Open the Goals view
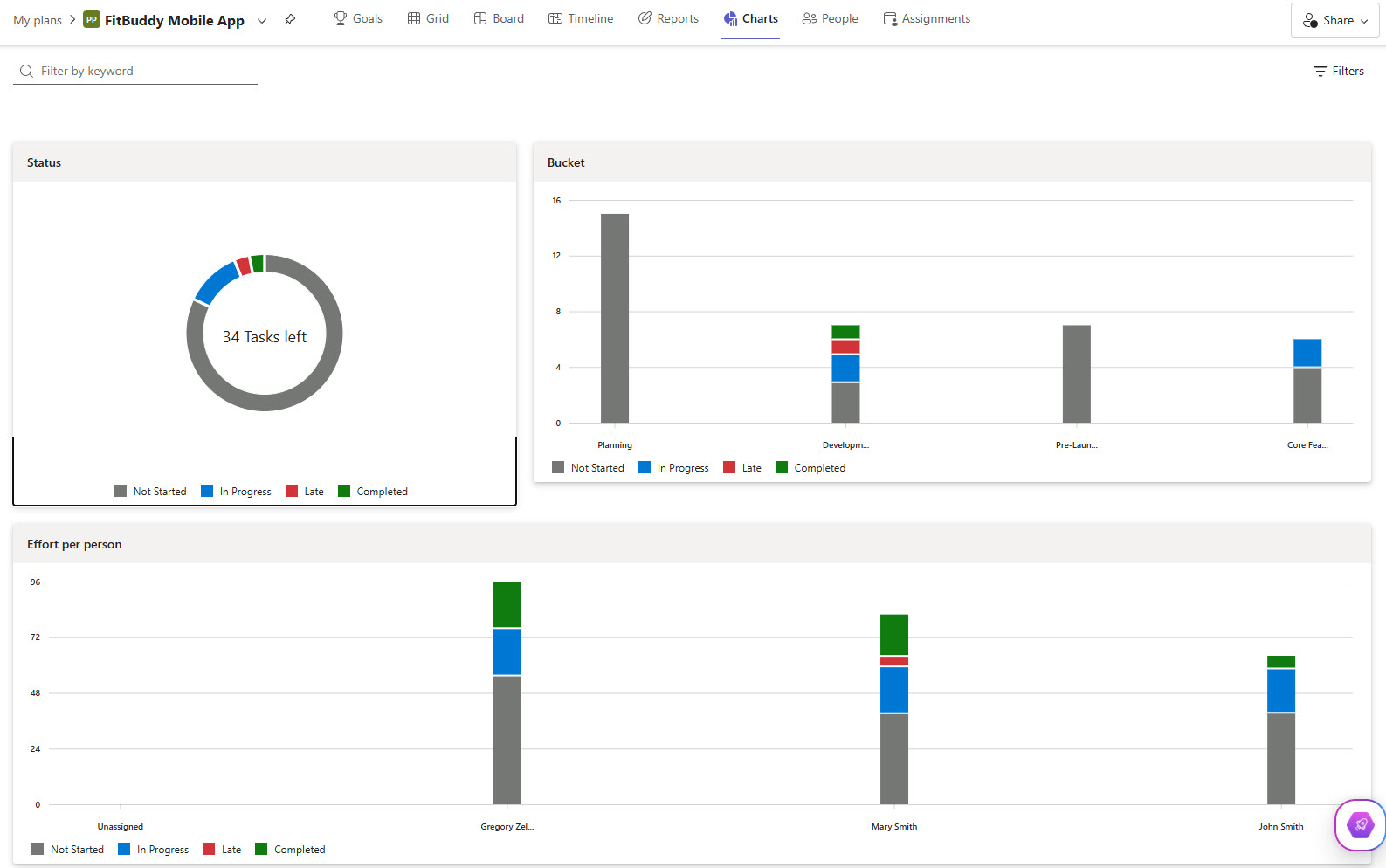 click(358, 19)
